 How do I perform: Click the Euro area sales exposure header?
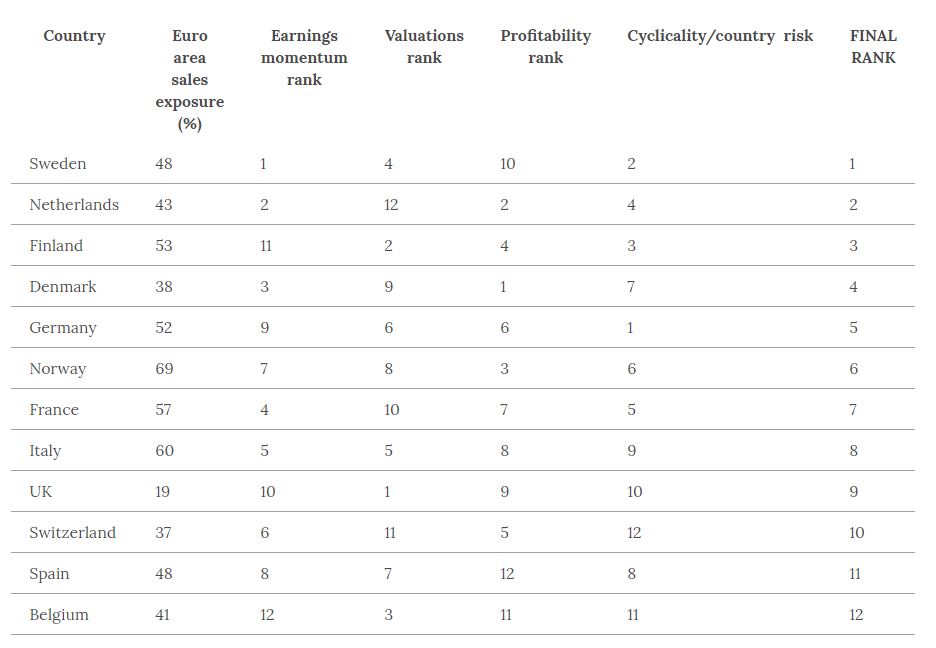[x=189, y=80]
